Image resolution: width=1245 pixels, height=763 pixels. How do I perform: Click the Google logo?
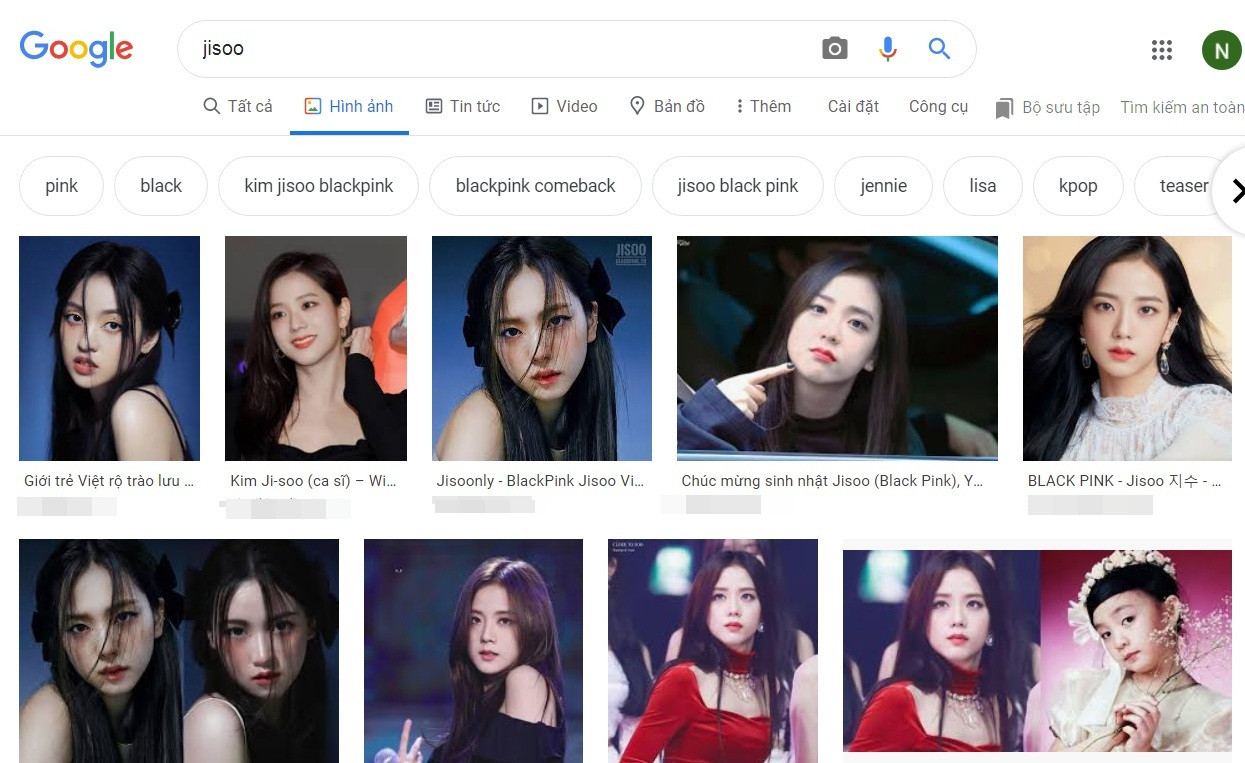76,48
